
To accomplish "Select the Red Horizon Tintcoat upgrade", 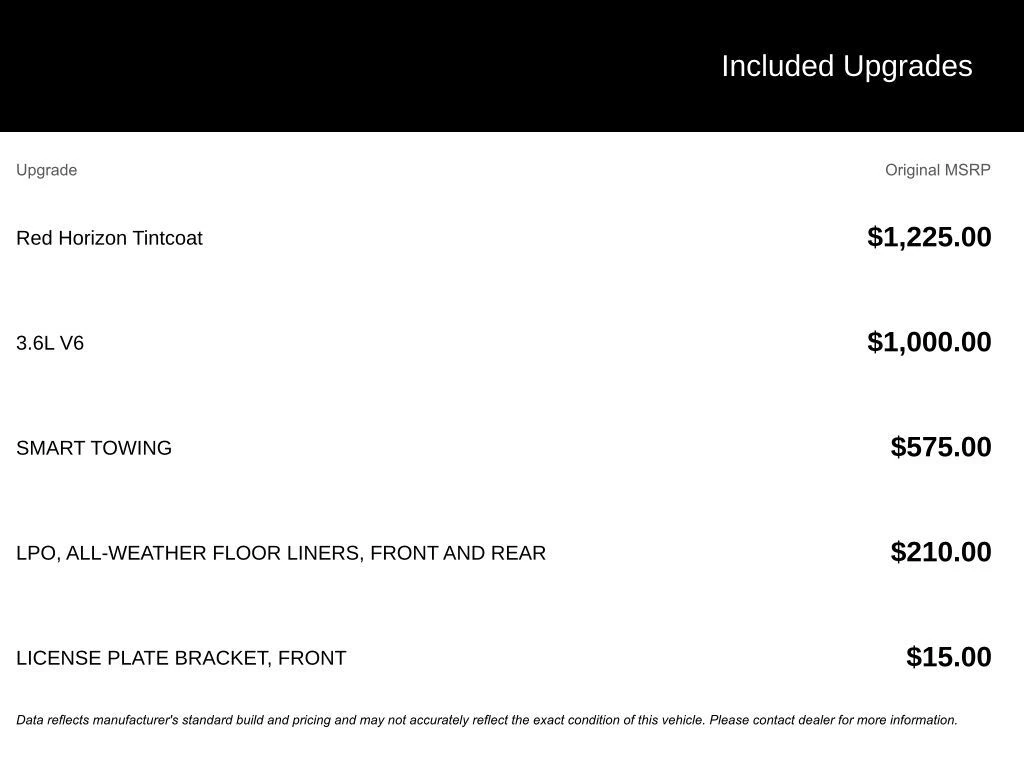I will pos(109,238).
